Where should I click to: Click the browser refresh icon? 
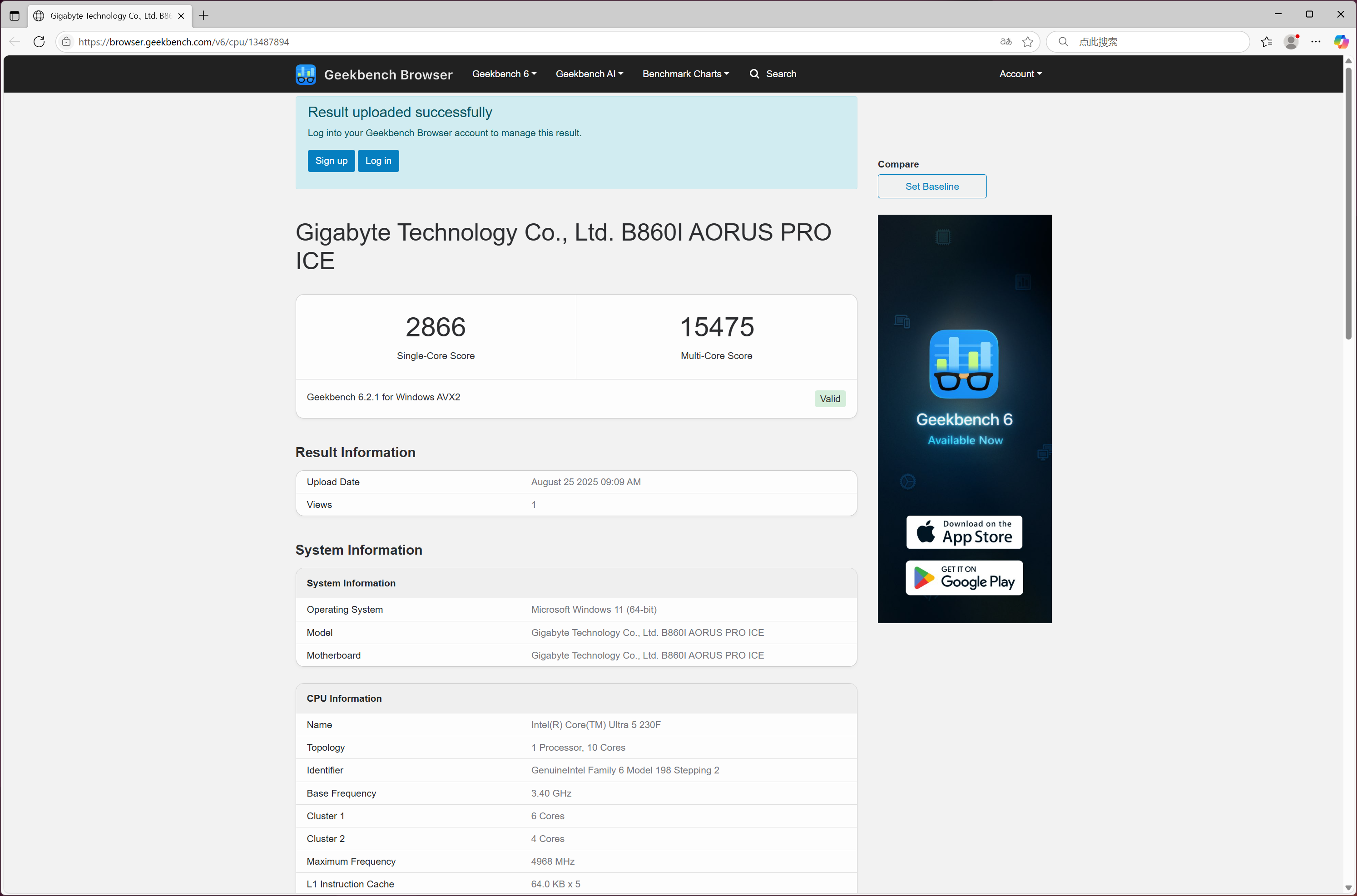tap(39, 42)
